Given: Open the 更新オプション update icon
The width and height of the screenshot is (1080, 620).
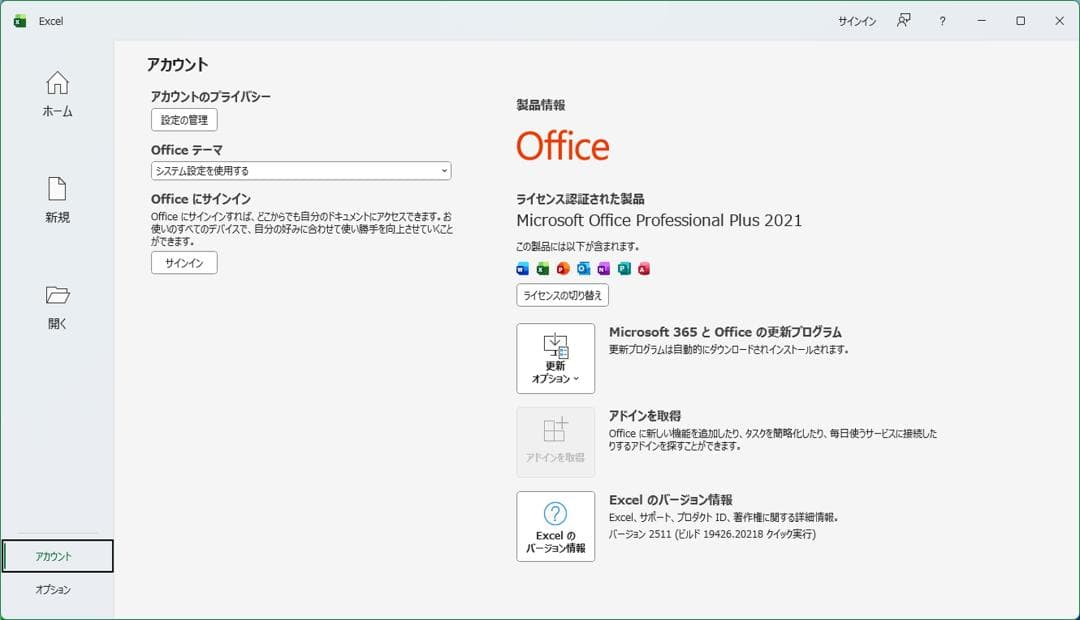Looking at the screenshot, I should tap(555, 352).
